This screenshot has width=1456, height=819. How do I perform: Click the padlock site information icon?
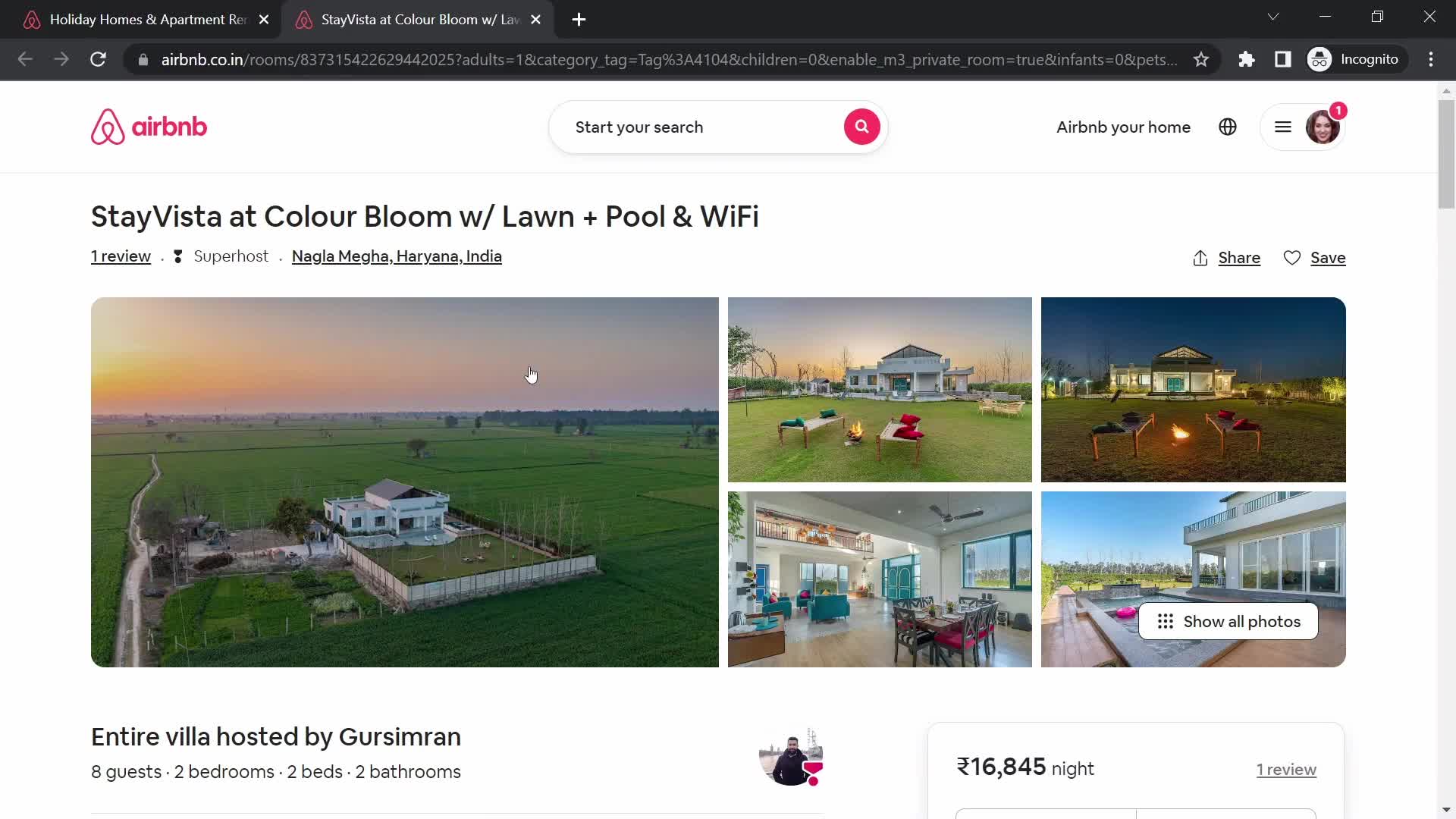point(143,60)
